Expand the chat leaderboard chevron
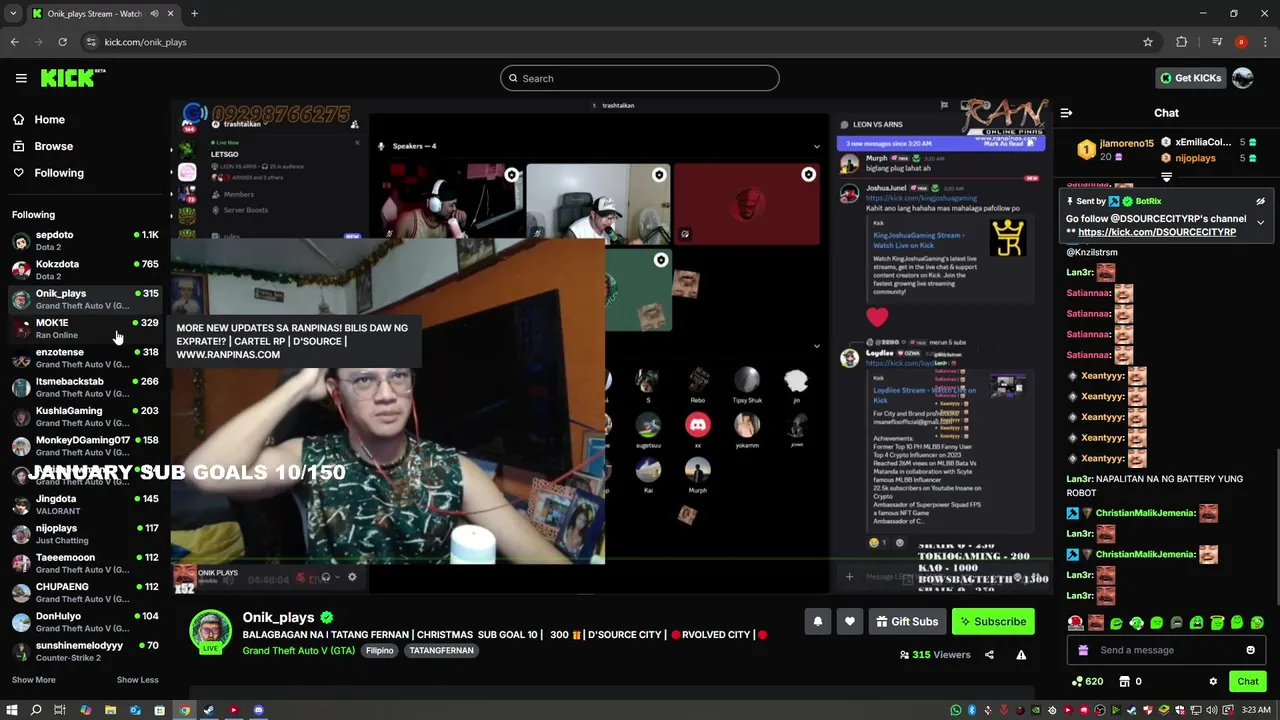1280x720 pixels. point(1166,177)
